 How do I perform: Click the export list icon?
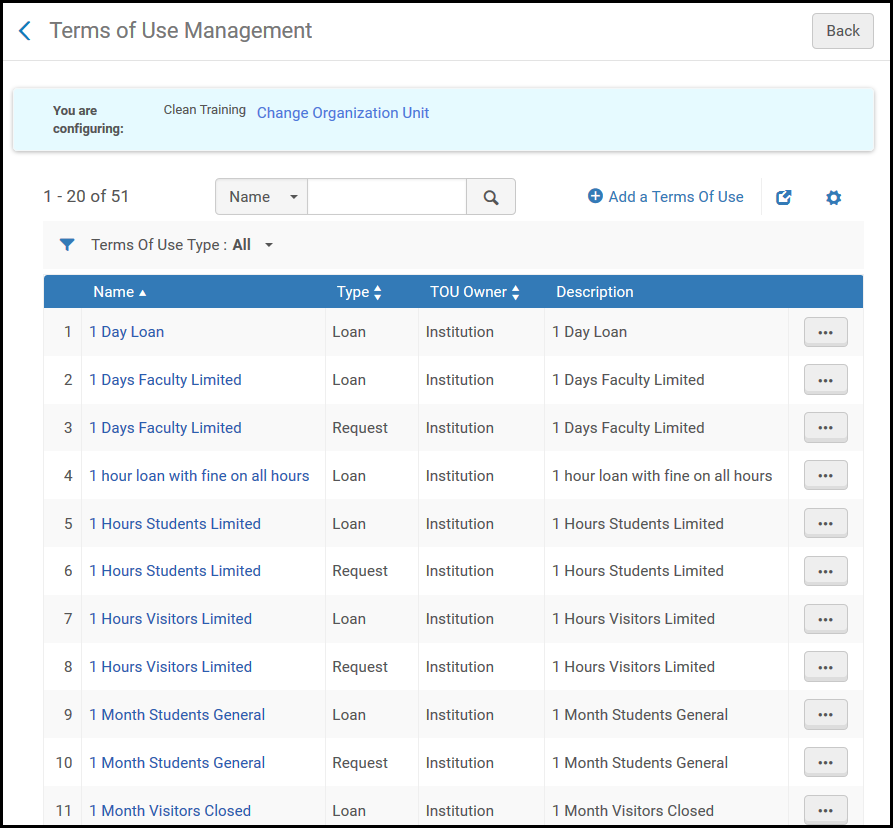coord(784,197)
